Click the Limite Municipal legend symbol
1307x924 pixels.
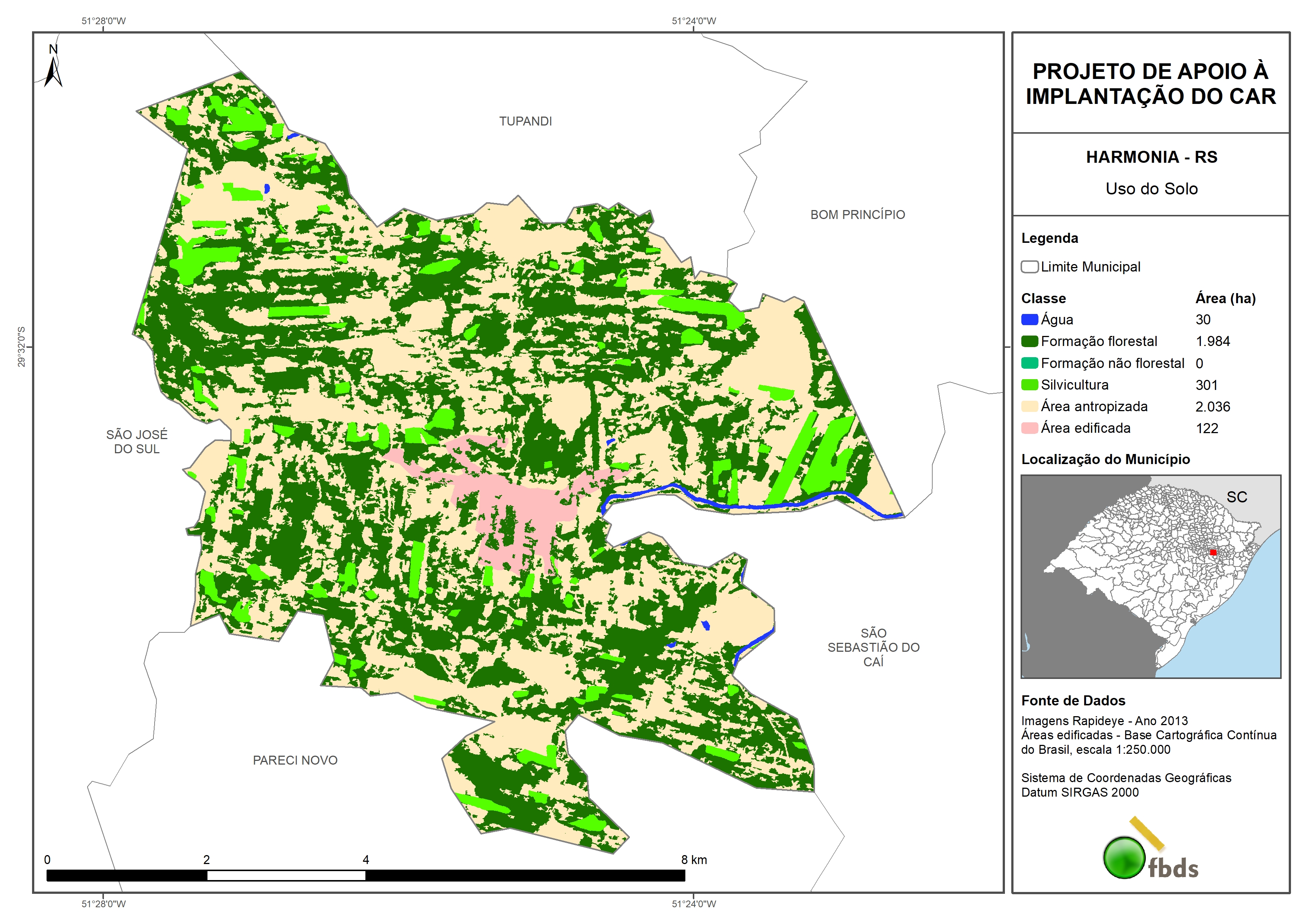(x=1029, y=267)
